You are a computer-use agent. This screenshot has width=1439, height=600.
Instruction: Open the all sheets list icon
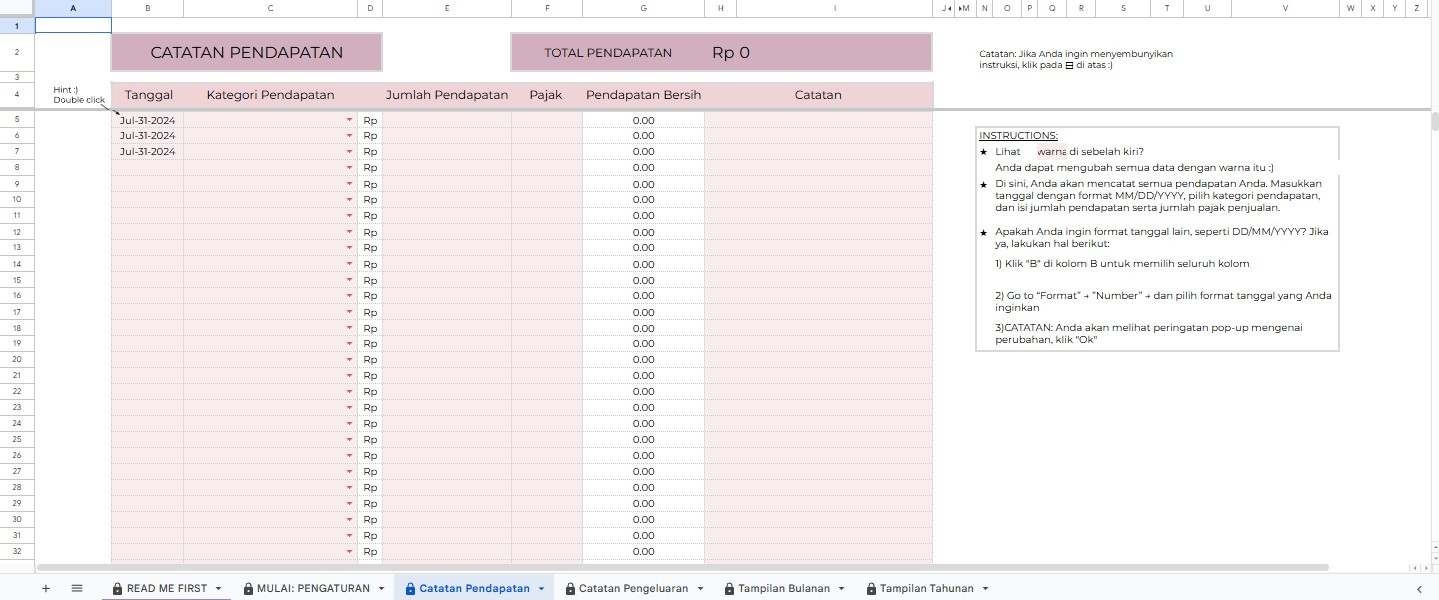[x=77, y=589]
